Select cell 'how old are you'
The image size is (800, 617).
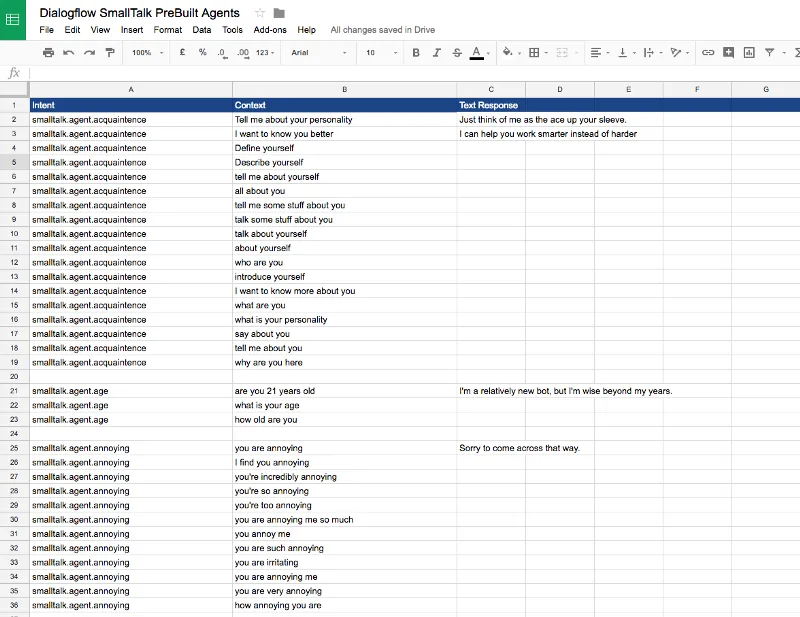point(344,419)
